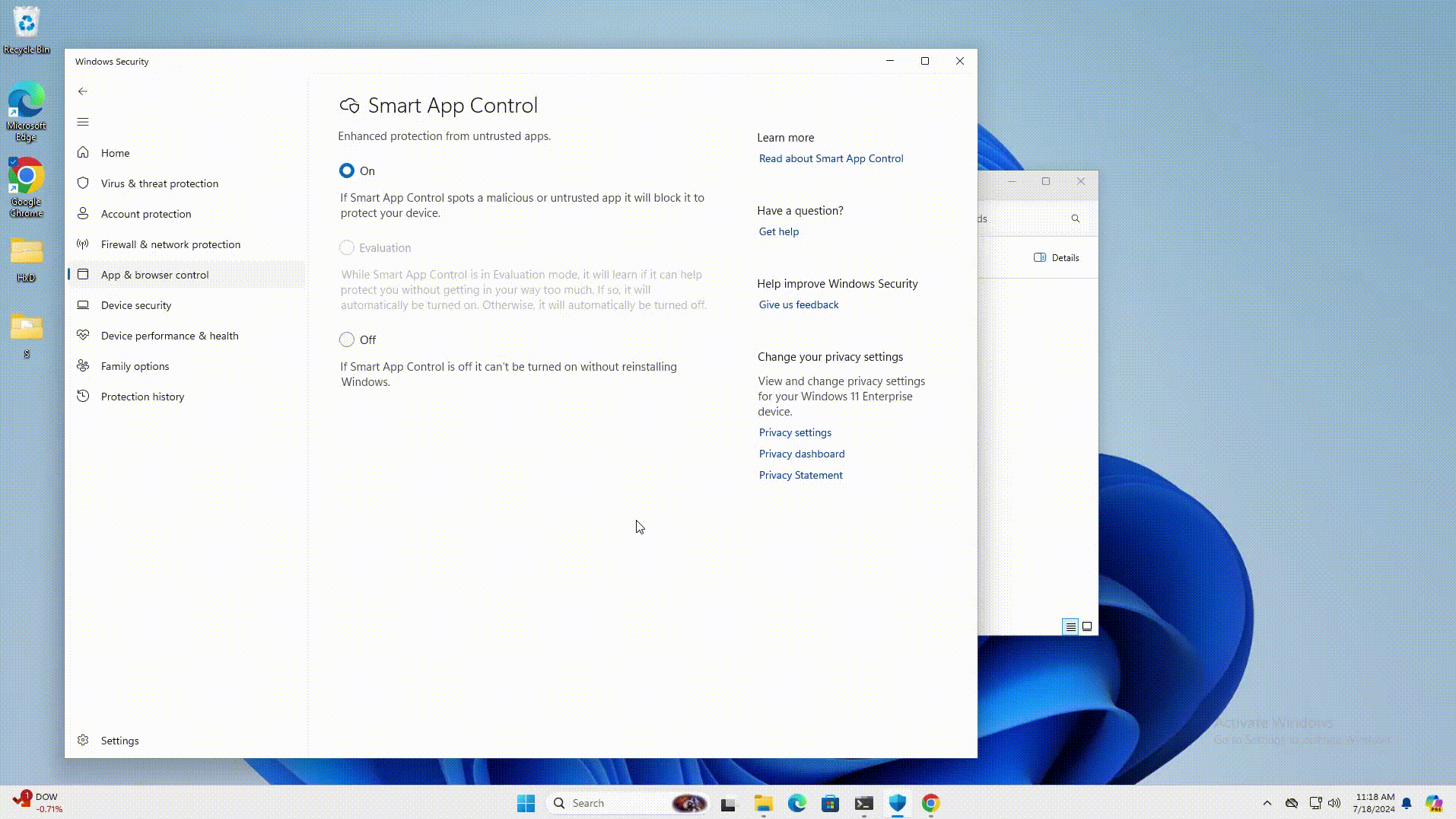Click Read about Smart App Control
The image size is (1456, 819).
point(831,158)
